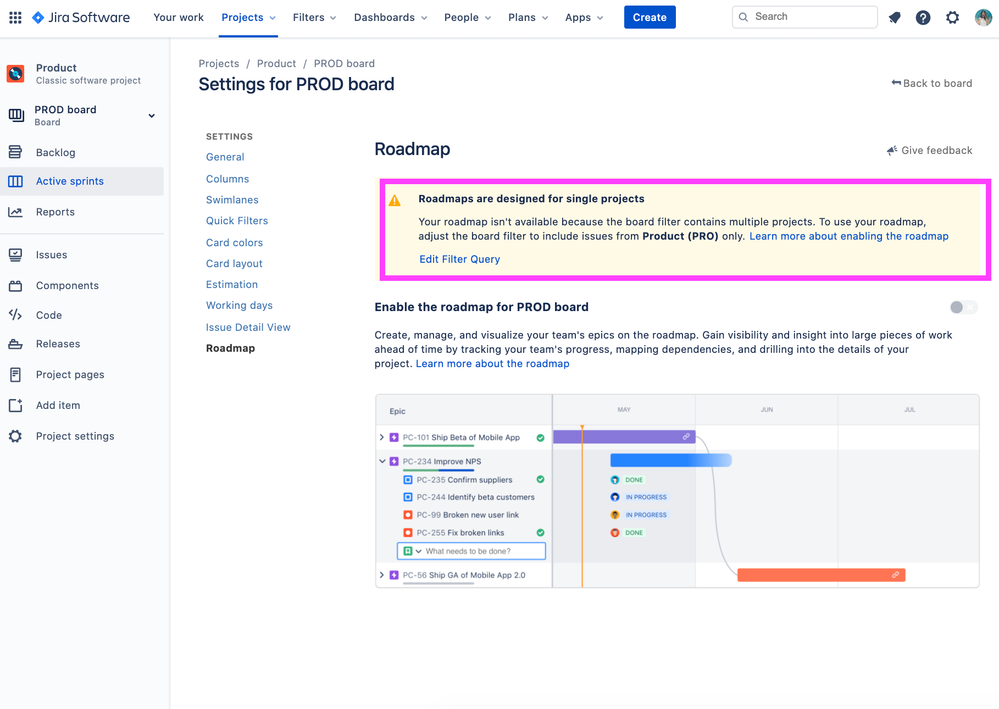Open the notifications bell icon
Image resolution: width=999 pixels, height=709 pixels.
tap(895, 18)
